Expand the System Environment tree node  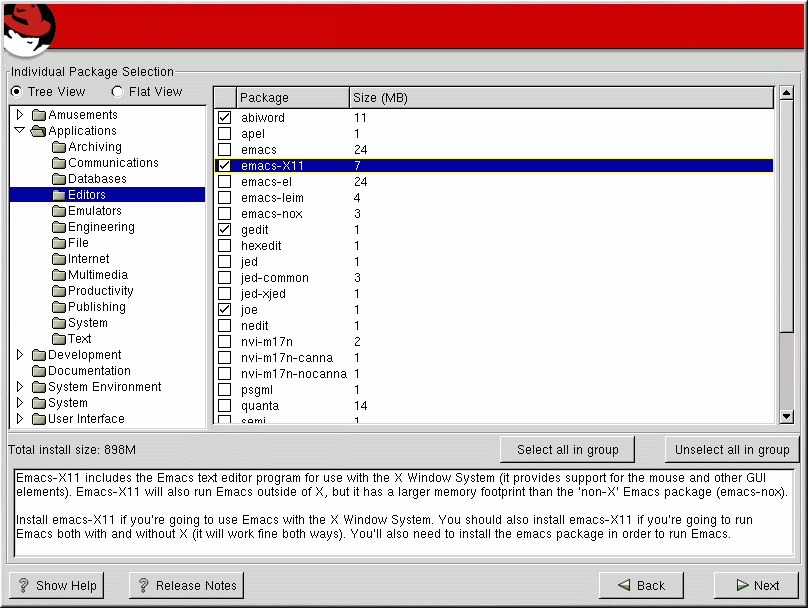click(x=20, y=386)
